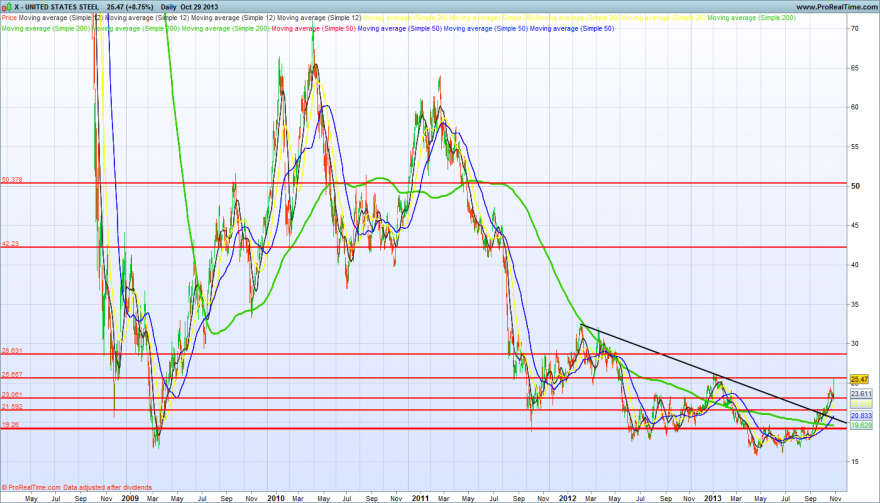Click the 45 tick on price axis
Viewport: 880px width, 503px height.
pos(855,225)
